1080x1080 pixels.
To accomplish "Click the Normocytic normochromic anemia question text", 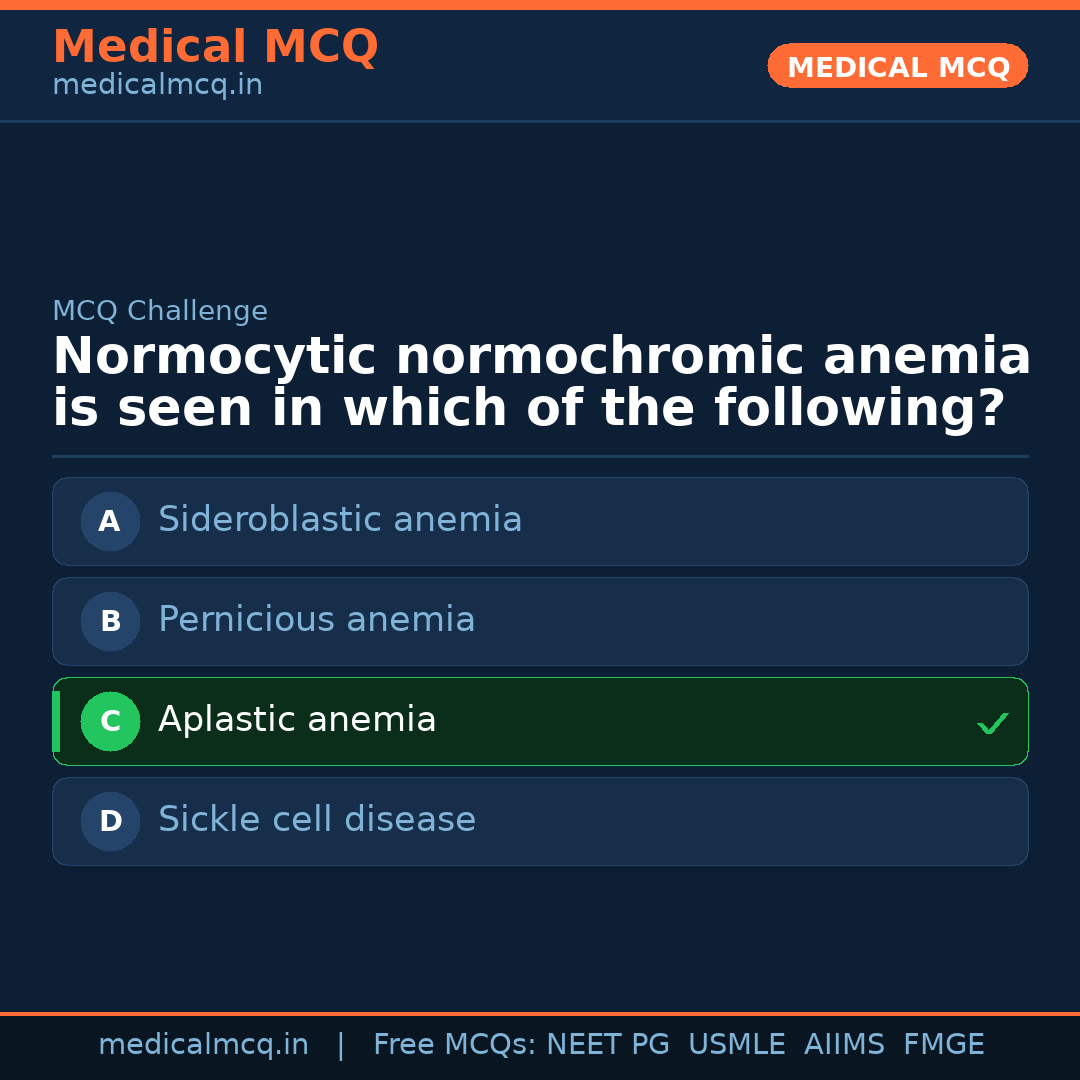I will coord(540,383).
